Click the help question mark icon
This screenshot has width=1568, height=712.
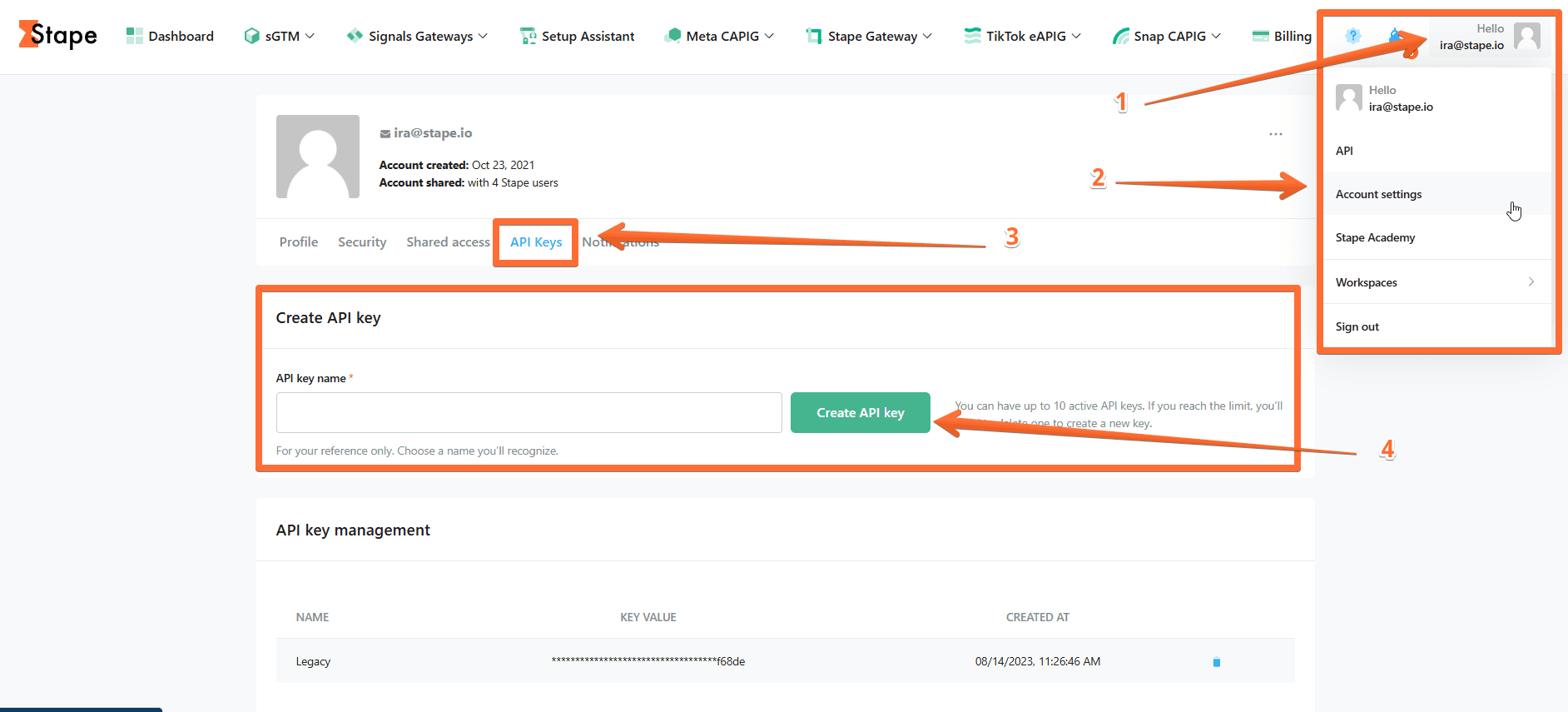(x=1352, y=36)
